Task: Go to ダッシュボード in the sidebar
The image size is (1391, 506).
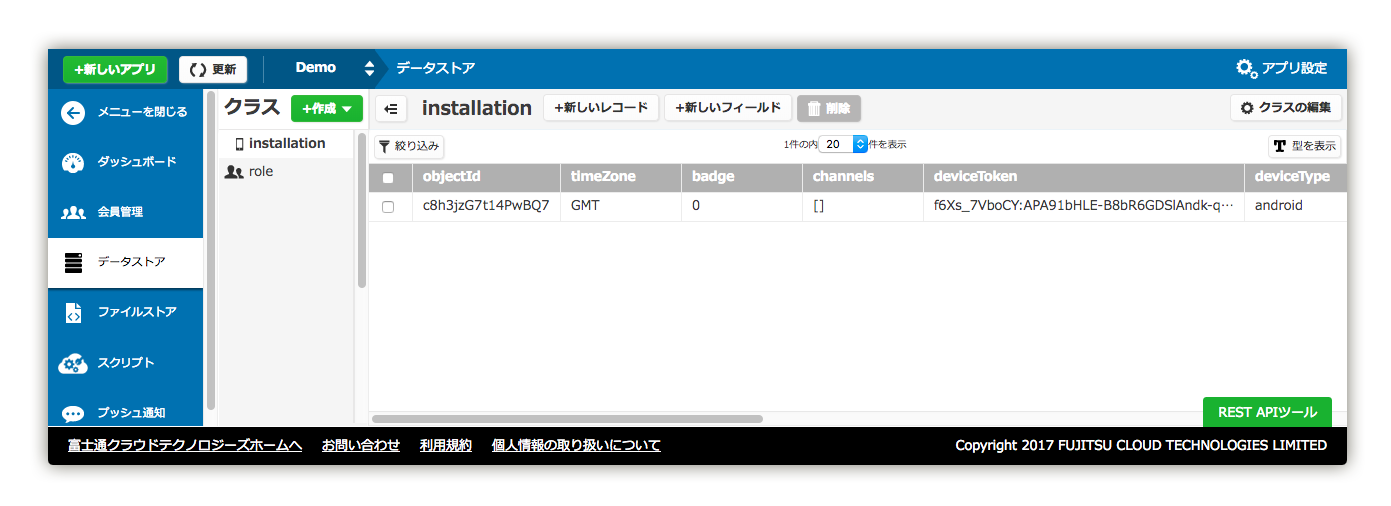Action: pyautogui.click(x=125, y=162)
